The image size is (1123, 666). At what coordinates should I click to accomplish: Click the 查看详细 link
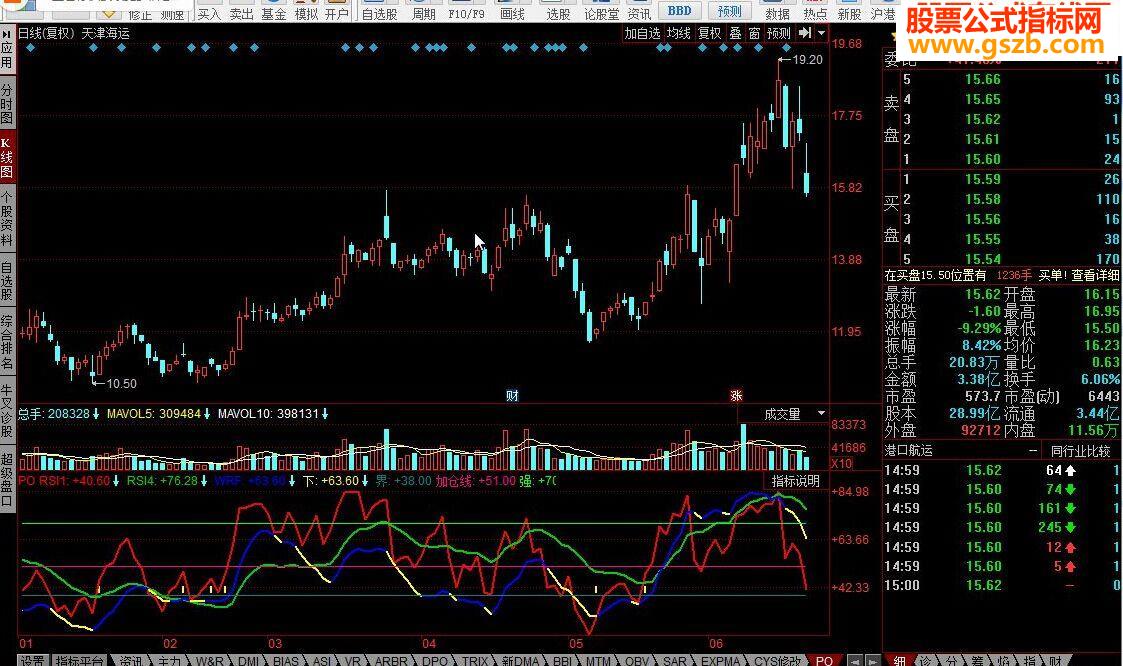tap(1095, 275)
